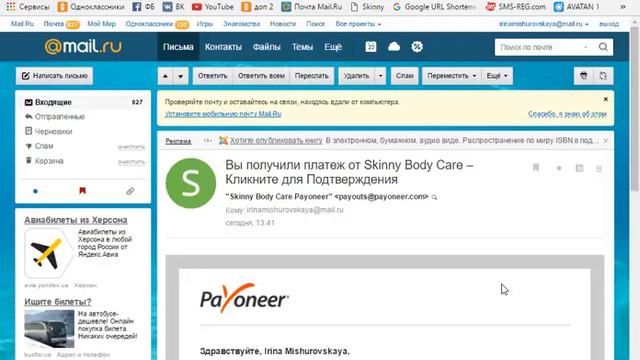Click the Переслать button
The height and width of the screenshot is (360, 640).
311,76
